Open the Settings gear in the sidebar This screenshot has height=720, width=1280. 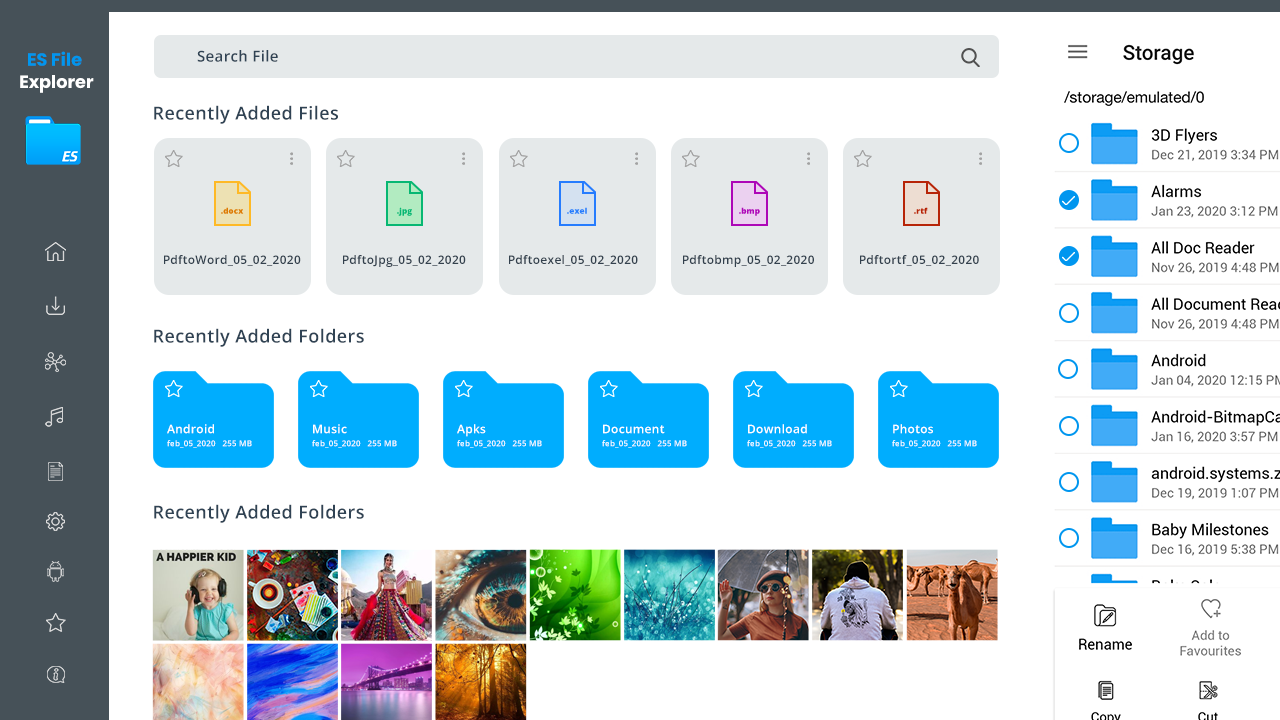click(x=55, y=521)
